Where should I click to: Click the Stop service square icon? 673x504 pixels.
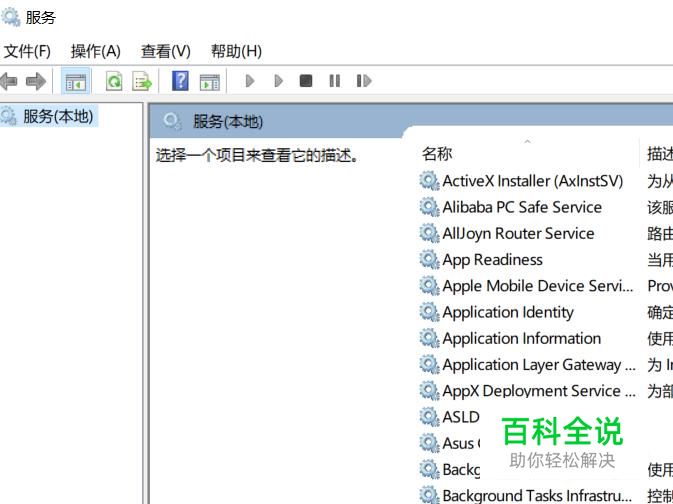(306, 81)
